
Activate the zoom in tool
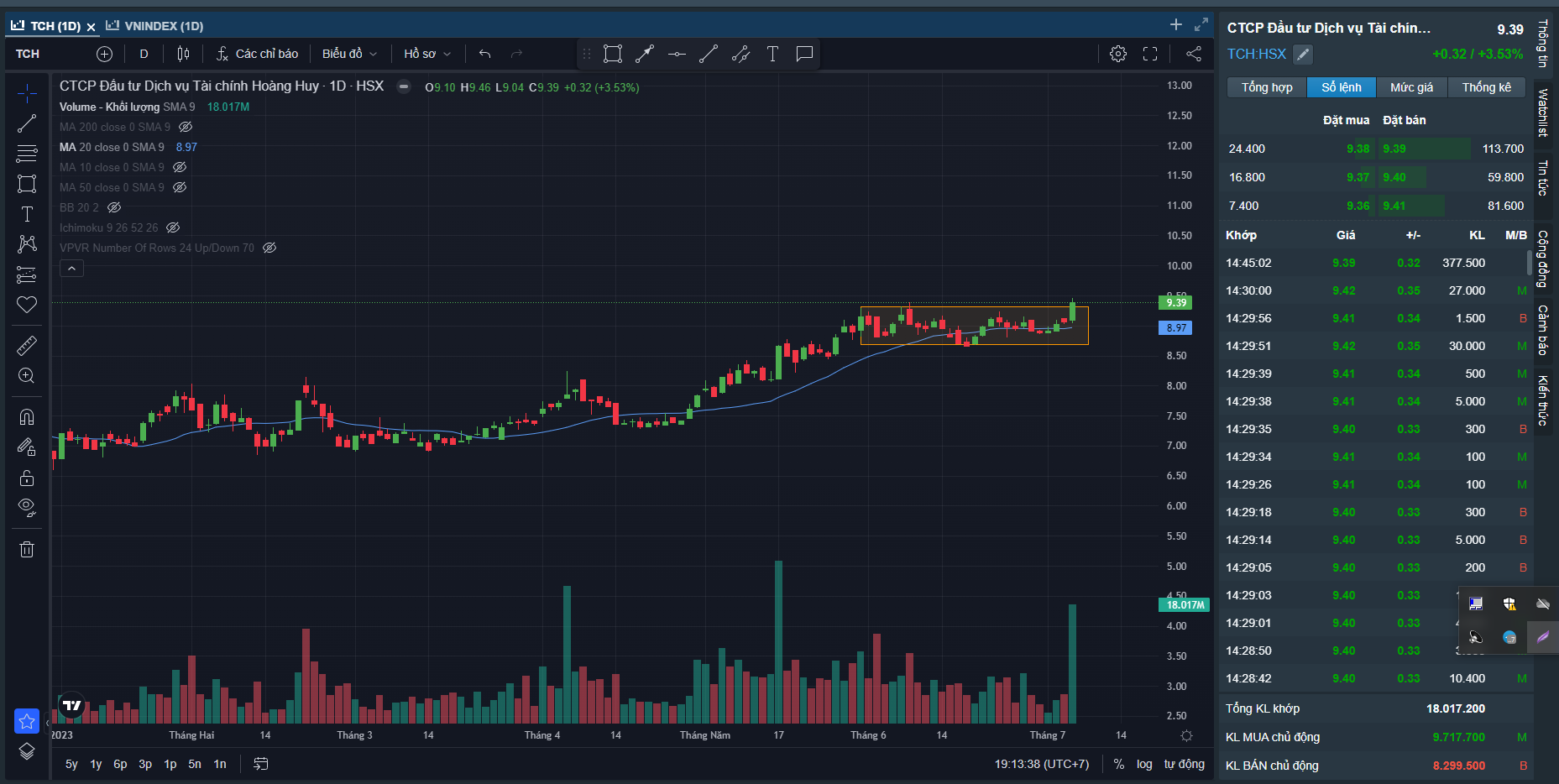(27, 375)
